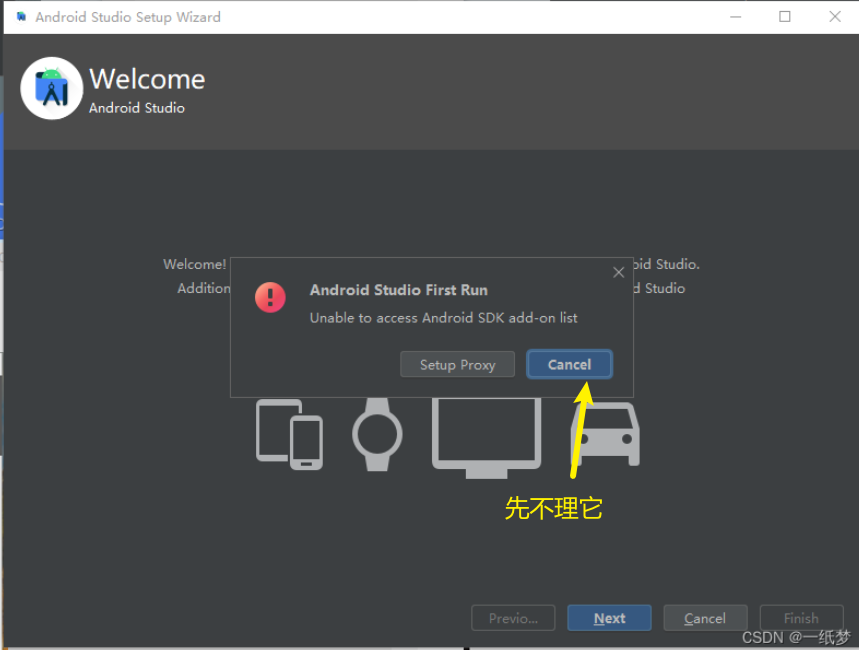Click the TV device icon
This screenshot has height=650, width=859.
coord(486,438)
